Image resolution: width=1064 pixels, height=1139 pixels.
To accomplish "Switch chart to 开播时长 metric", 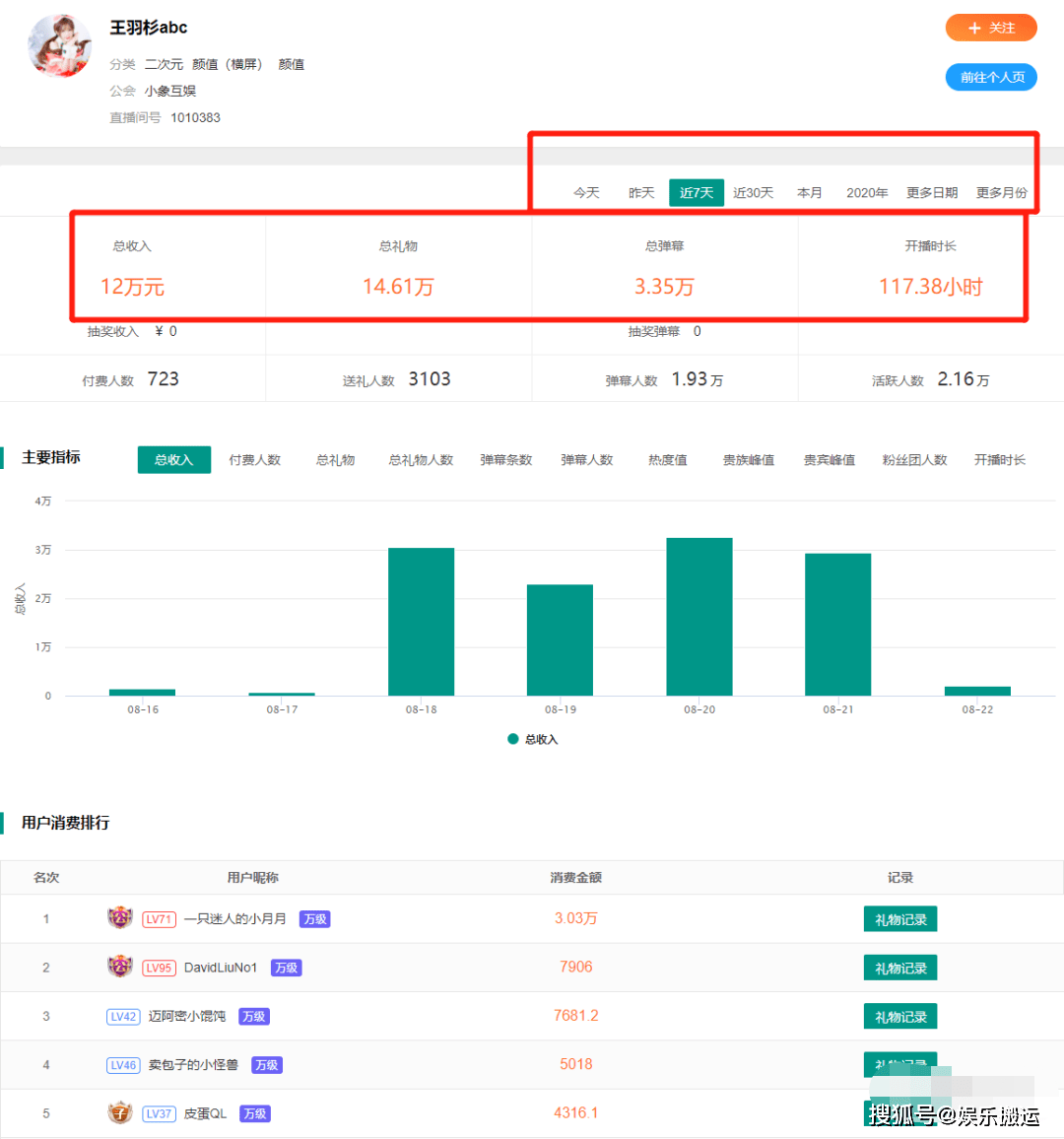I will click(x=999, y=460).
